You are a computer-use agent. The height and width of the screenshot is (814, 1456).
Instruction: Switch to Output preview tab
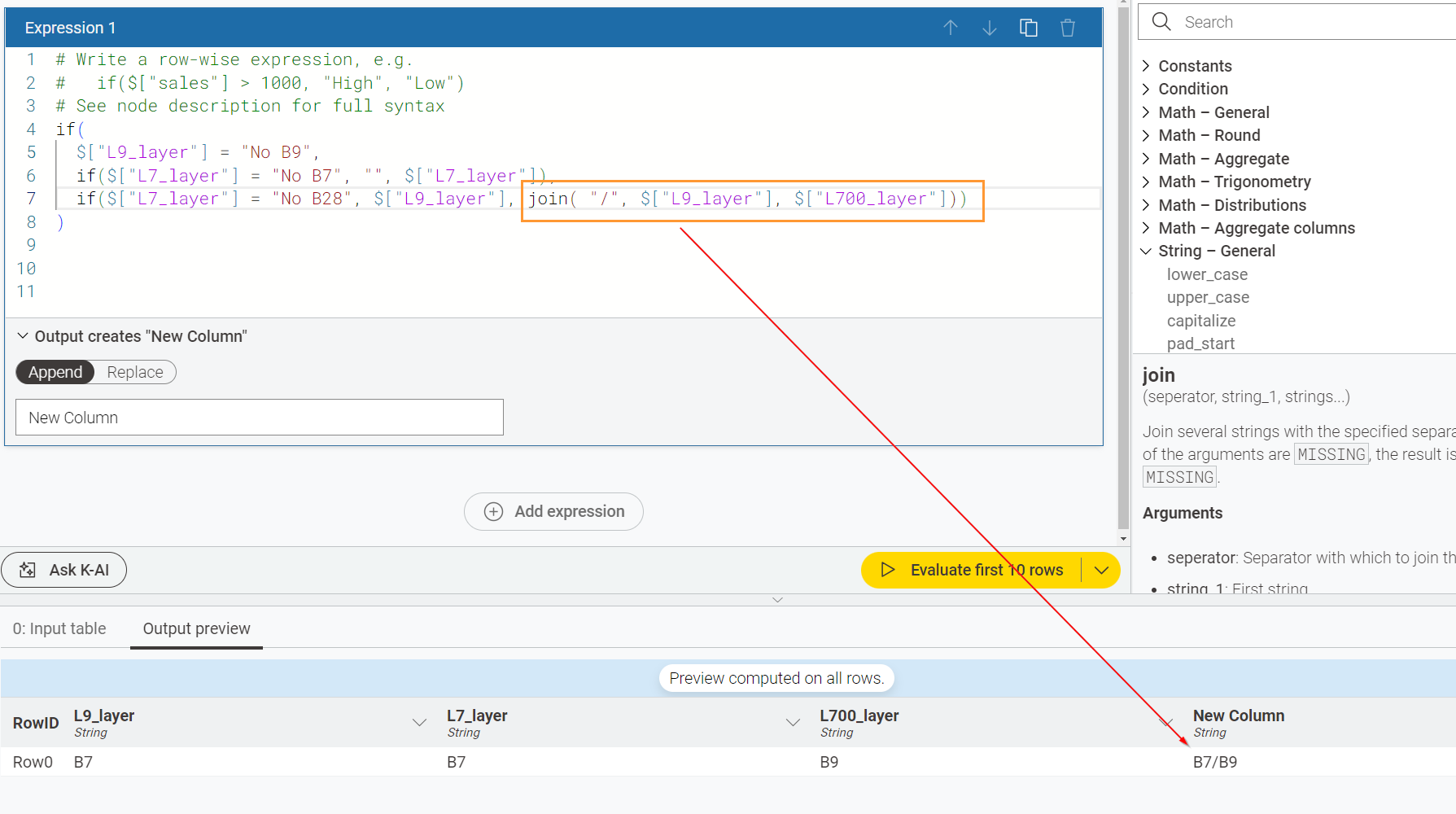pyautogui.click(x=196, y=628)
